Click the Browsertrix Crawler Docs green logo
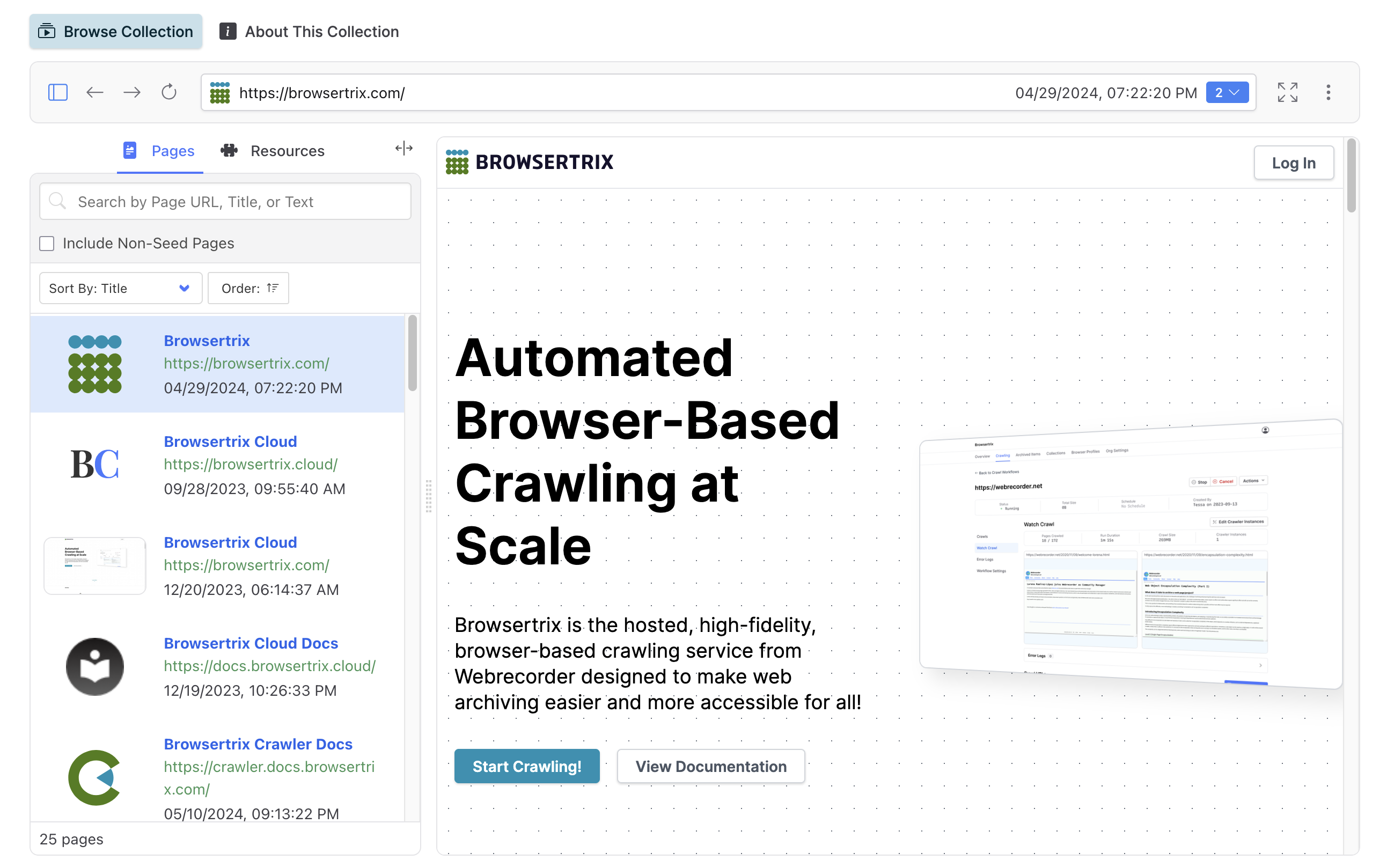 click(x=95, y=777)
